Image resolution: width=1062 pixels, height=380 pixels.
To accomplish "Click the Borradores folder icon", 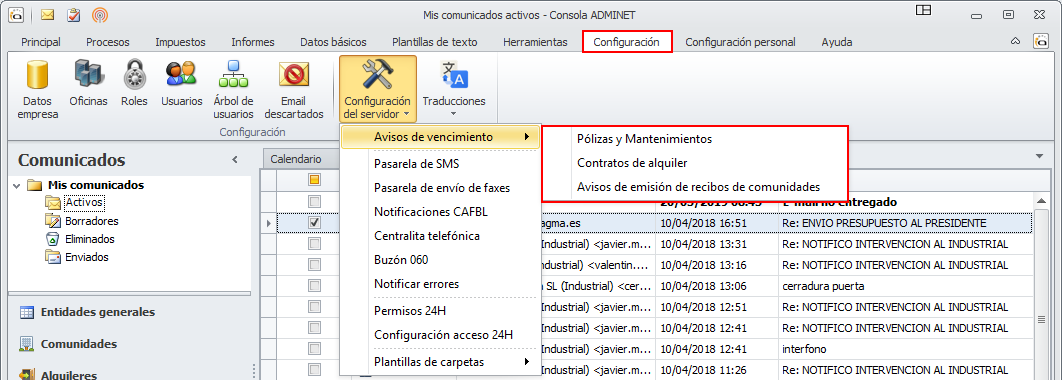I will [x=53, y=220].
